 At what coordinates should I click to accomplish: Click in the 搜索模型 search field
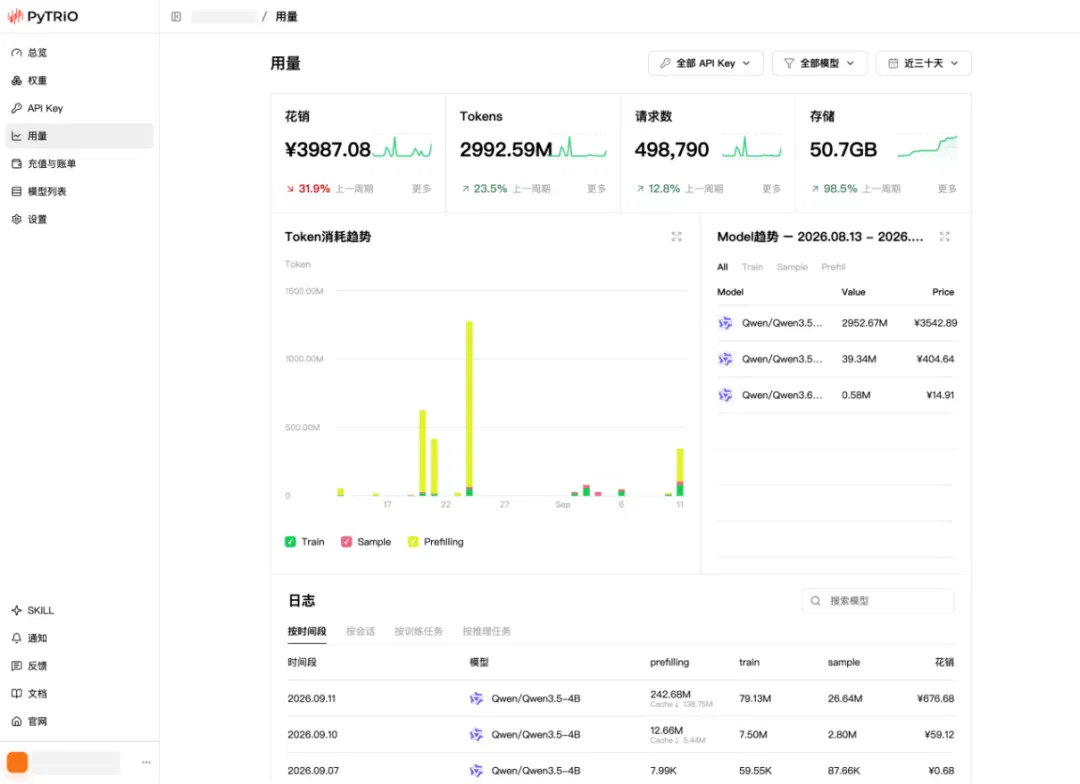click(878, 601)
